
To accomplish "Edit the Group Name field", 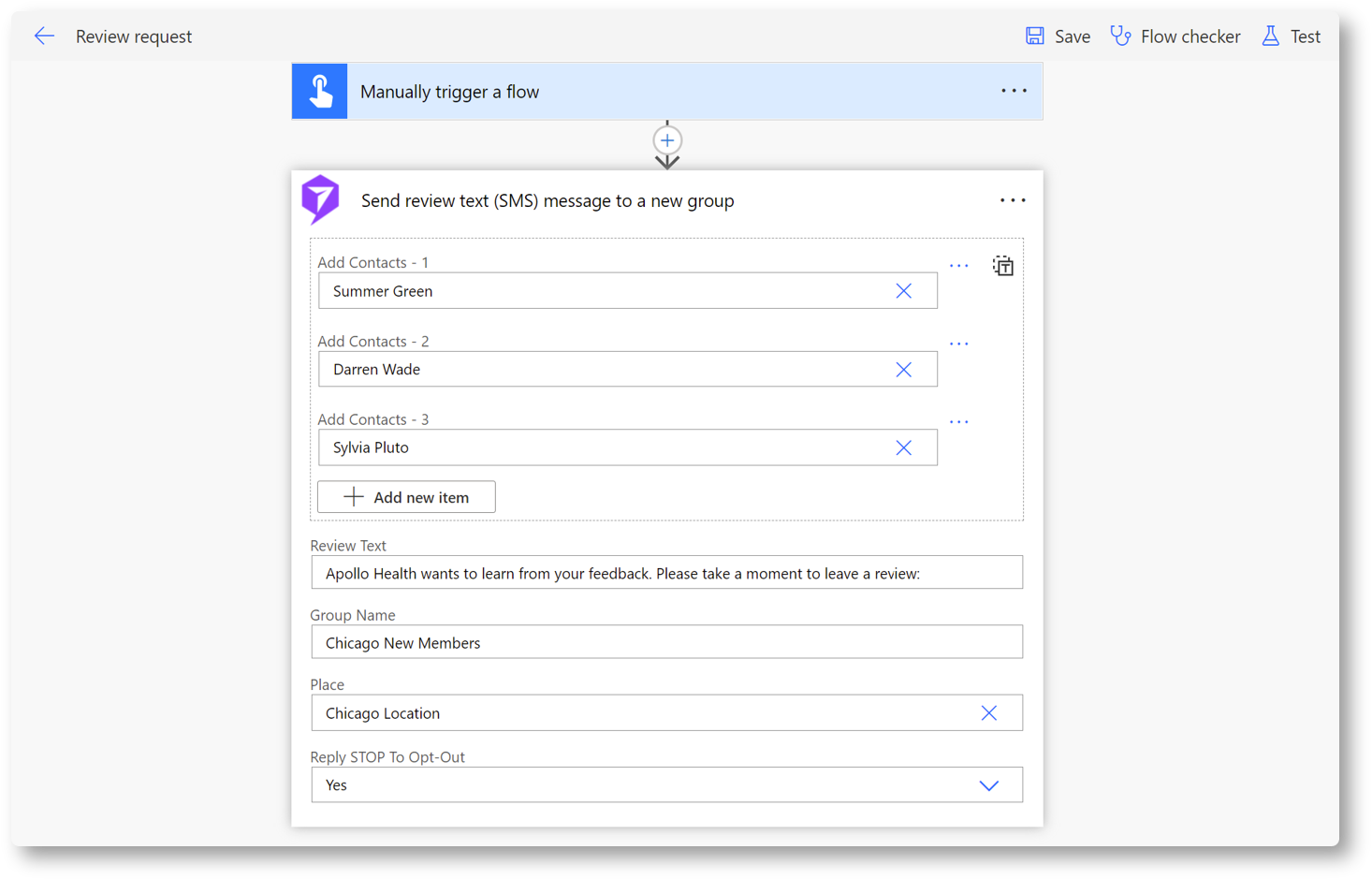I will click(x=666, y=642).
